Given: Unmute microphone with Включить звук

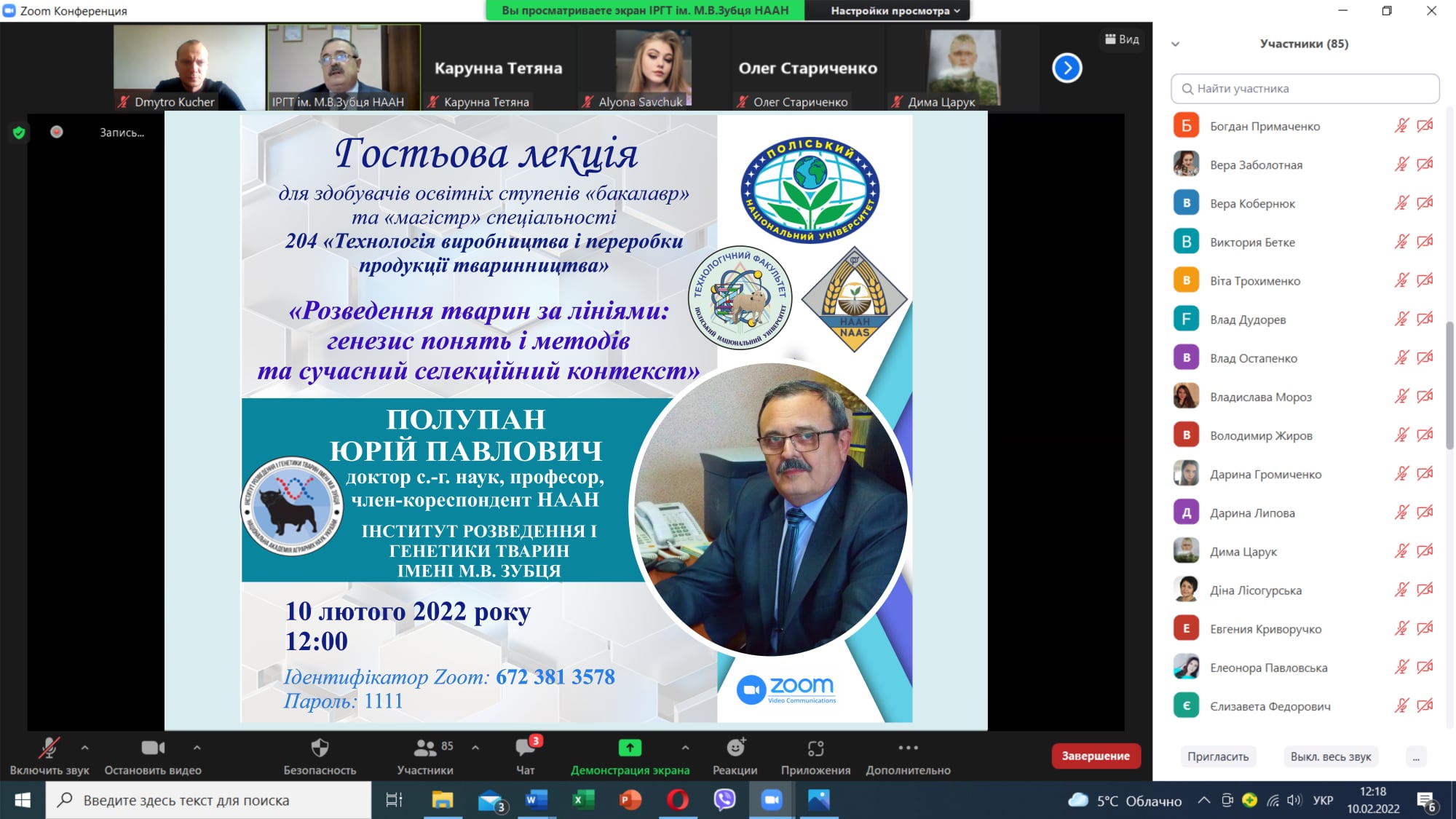Looking at the screenshot, I should (x=49, y=748).
